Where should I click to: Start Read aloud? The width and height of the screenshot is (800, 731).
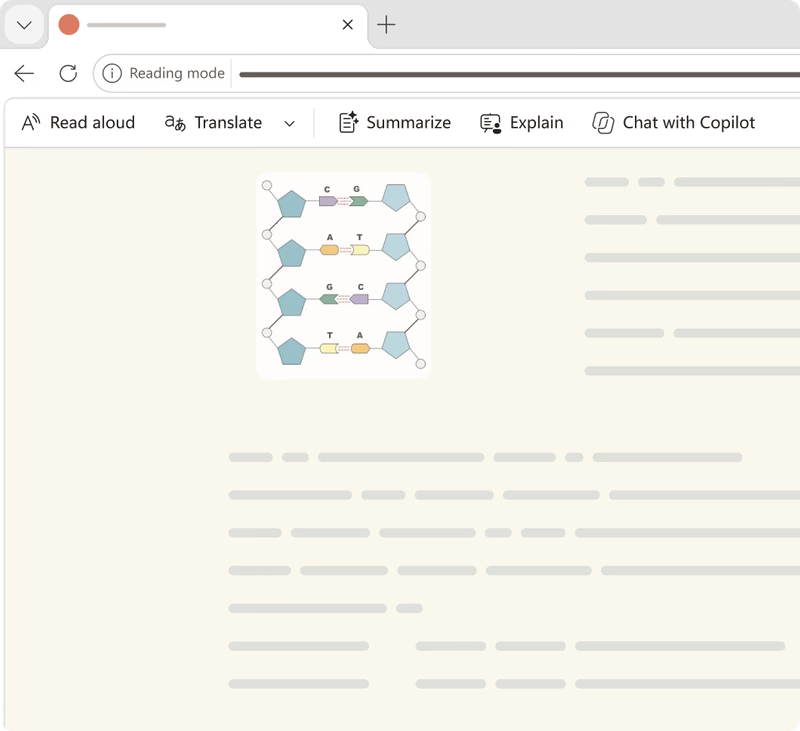[78, 123]
